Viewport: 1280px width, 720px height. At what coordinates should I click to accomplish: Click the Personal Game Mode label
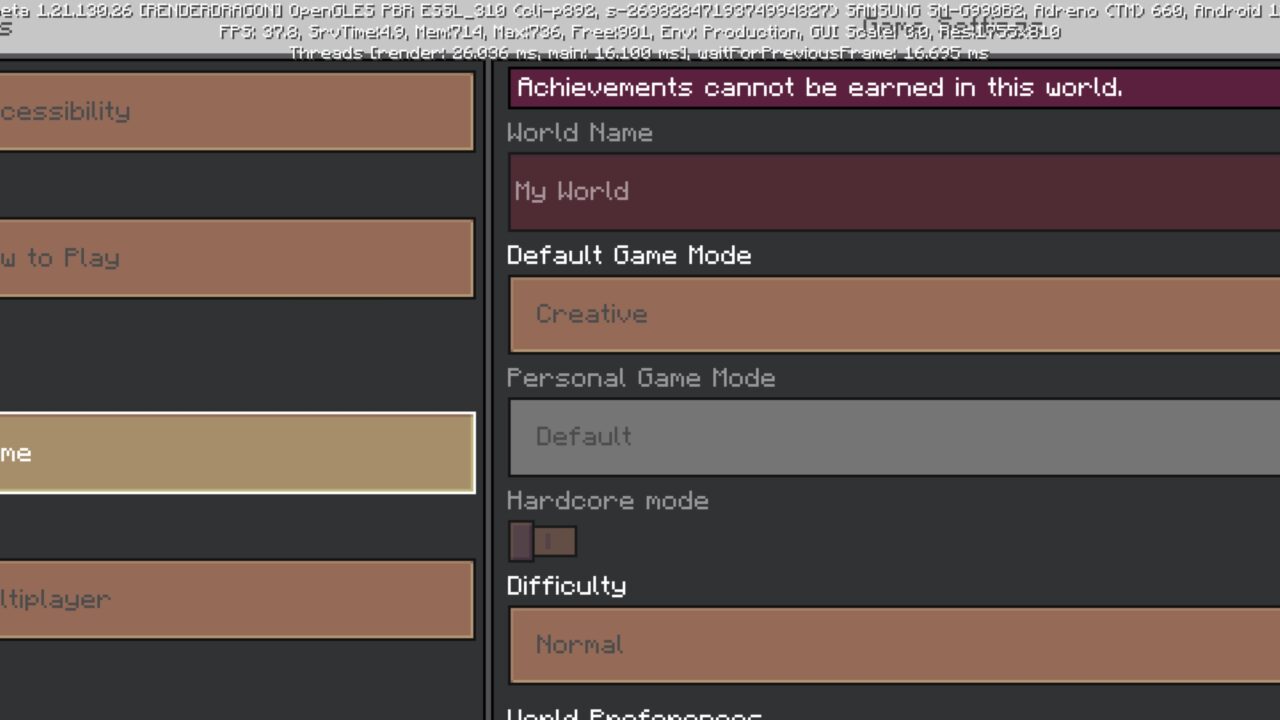point(641,378)
